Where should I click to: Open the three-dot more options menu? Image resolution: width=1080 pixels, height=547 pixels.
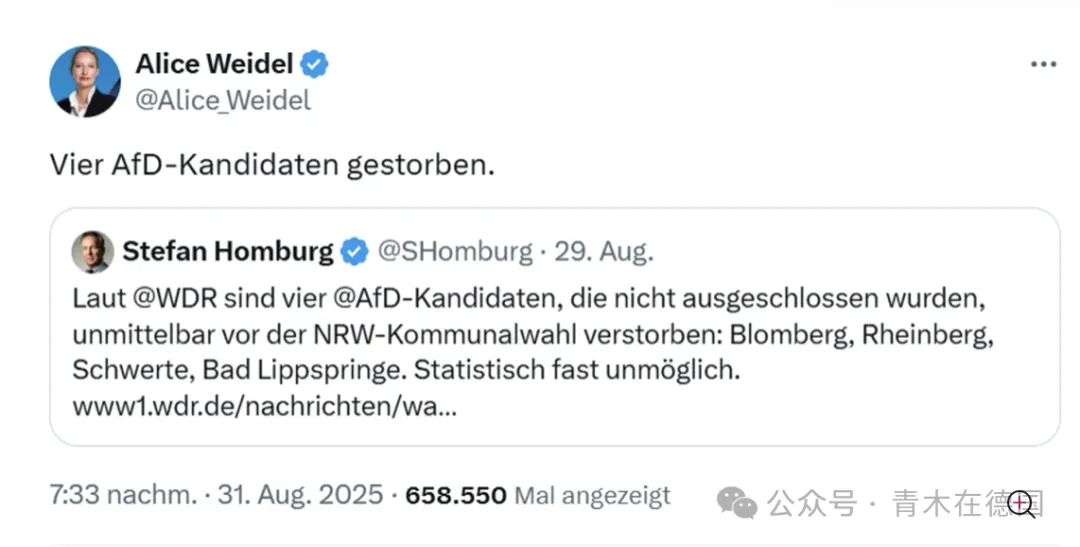pyautogui.click(x=1043, y=65)
